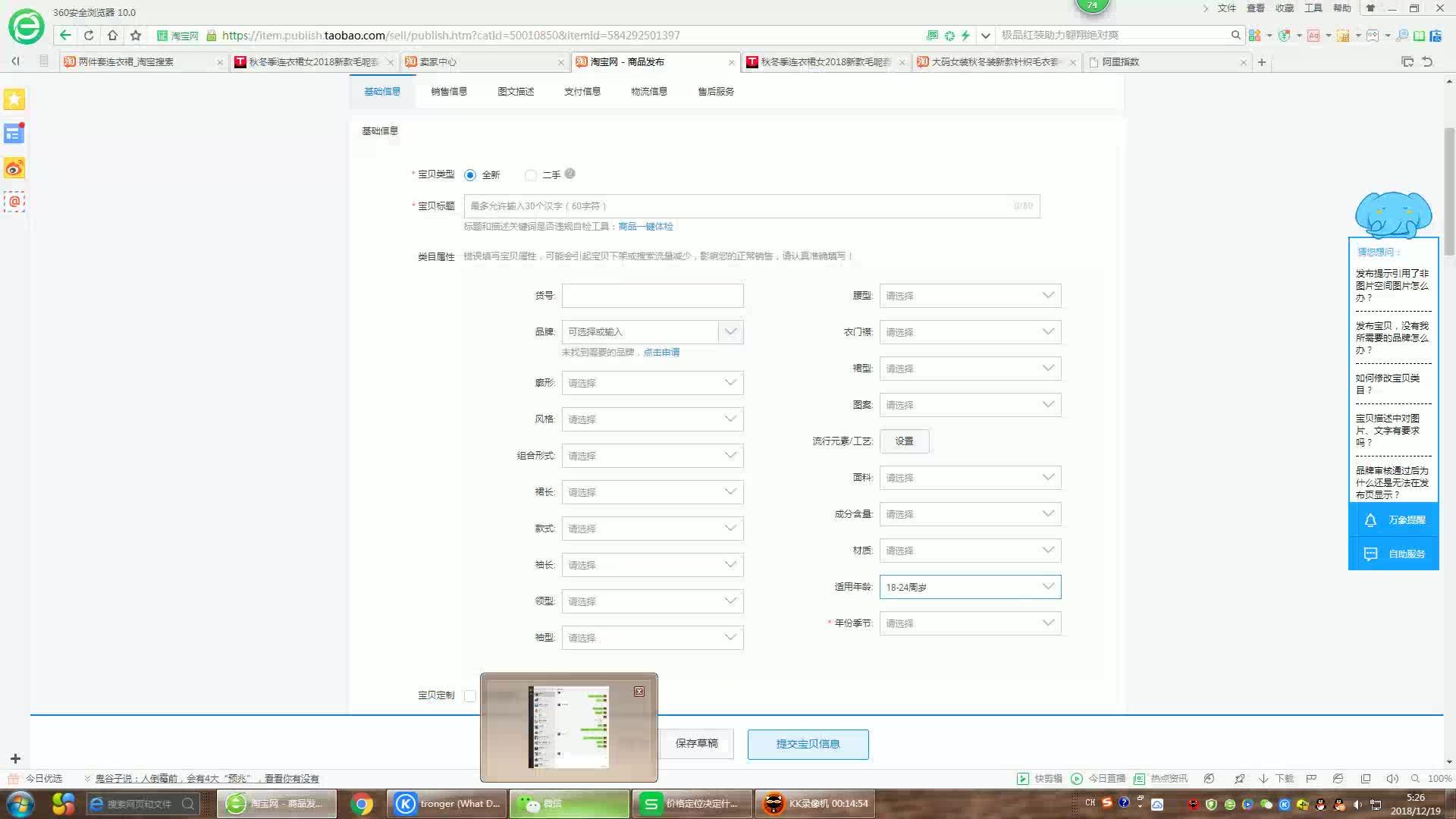Switch to the 物流信息 tab
Image resolution: width=1456 pixels, height=819 pixels.
(x=649, y=92)
